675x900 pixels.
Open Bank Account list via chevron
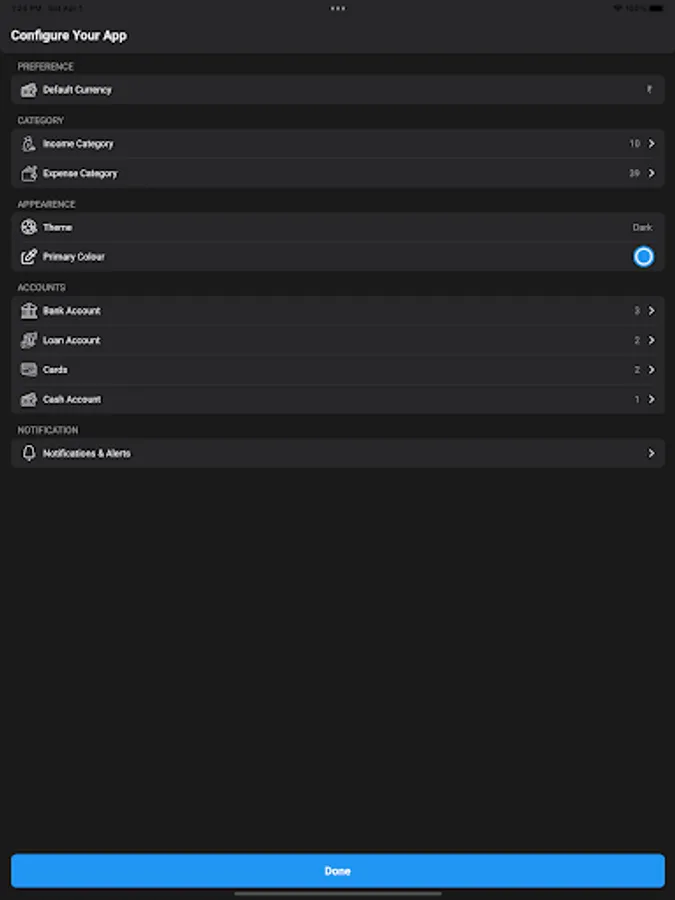(x=651, y=311)
